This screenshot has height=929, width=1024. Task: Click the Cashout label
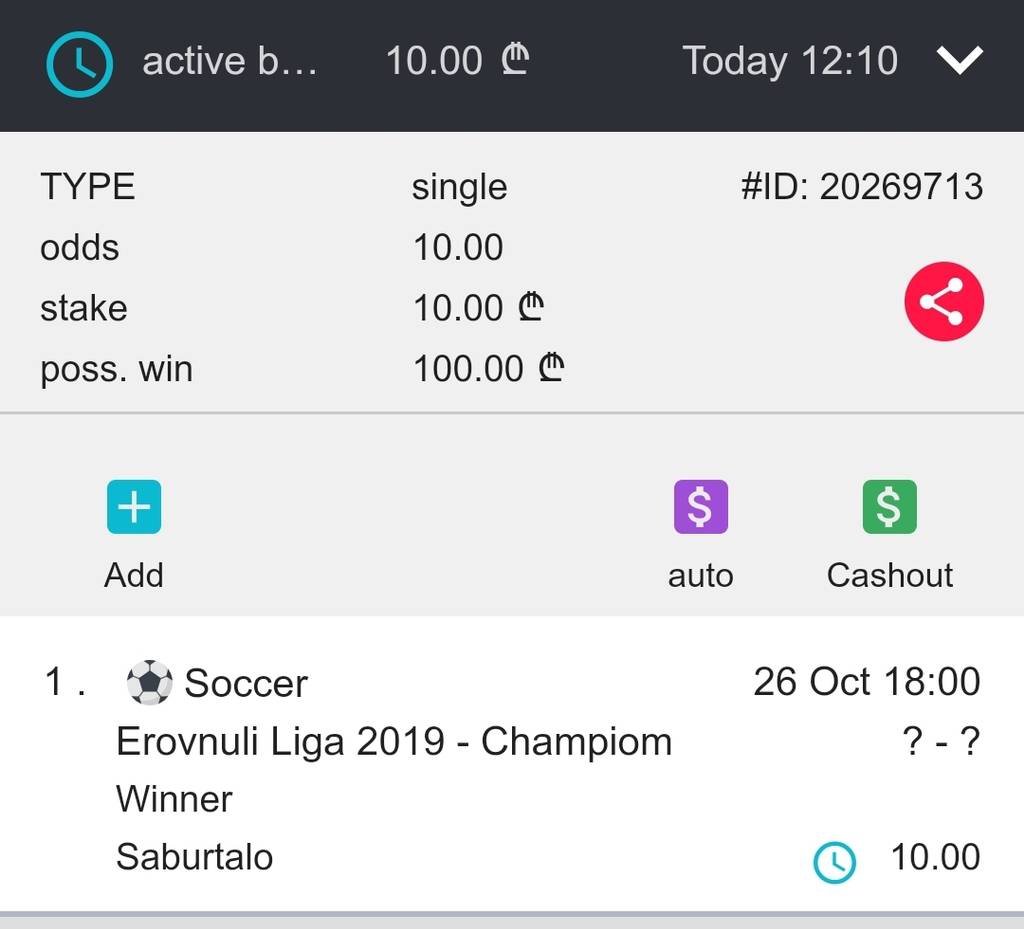click(889, 575)
